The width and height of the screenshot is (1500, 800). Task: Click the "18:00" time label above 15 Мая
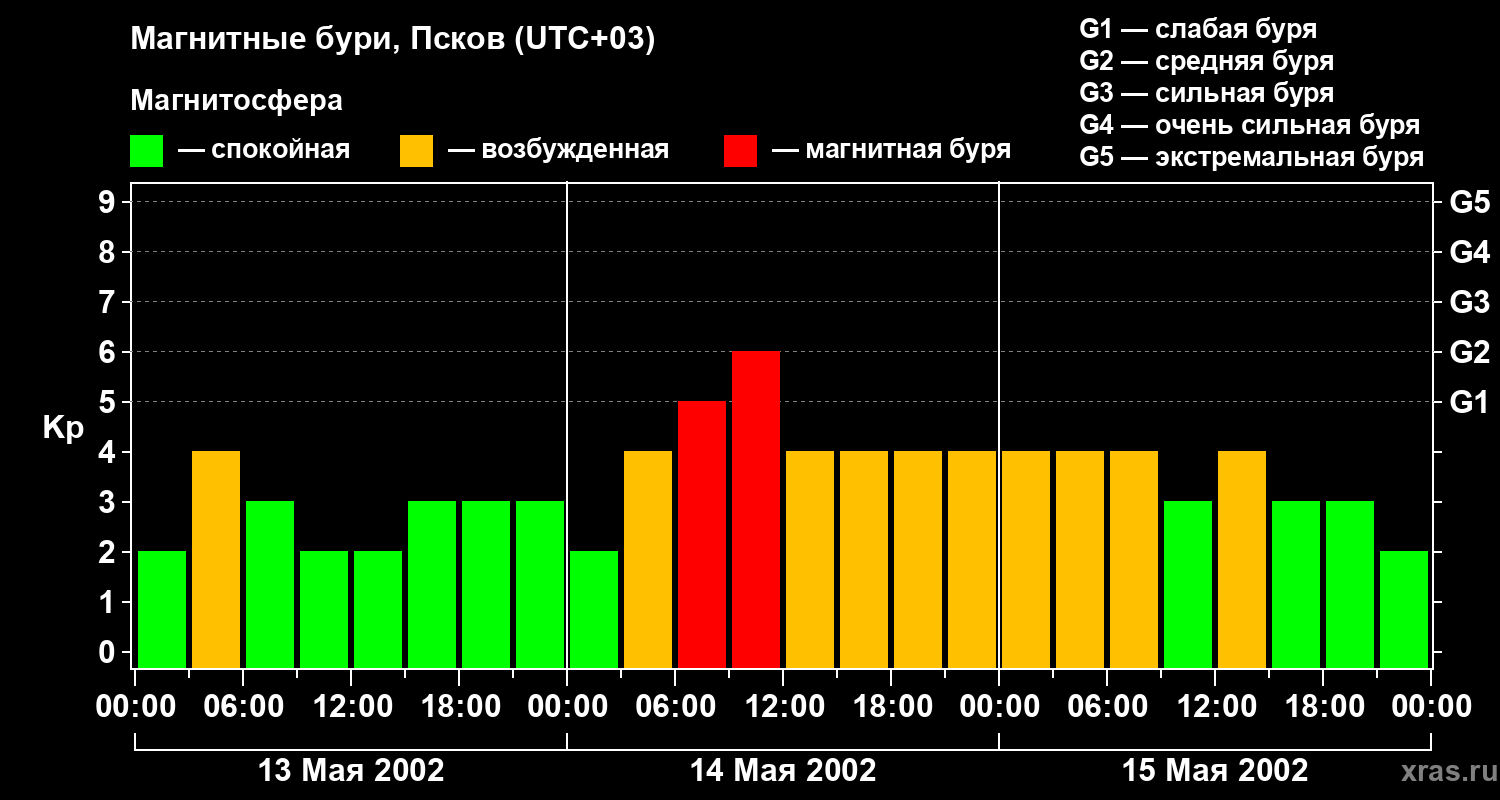[x=1323, y=707]
